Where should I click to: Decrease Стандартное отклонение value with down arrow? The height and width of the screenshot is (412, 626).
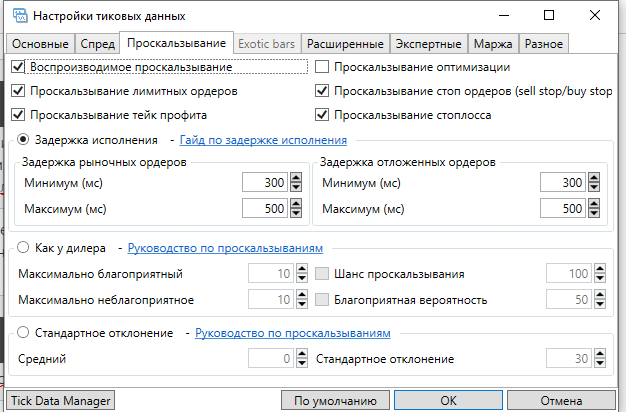[x=600, y=362]
